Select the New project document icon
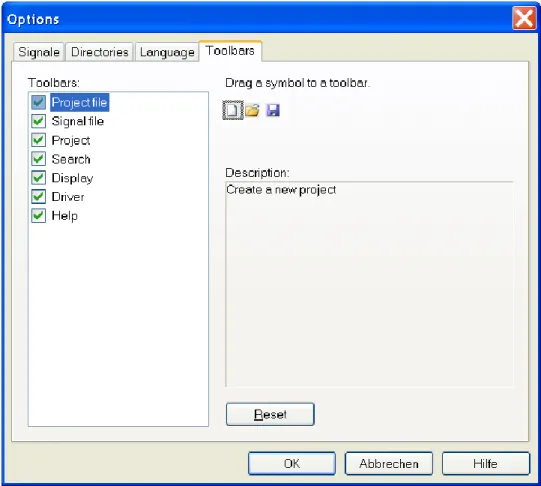Screen dimensions: 541x486 [233, 110]
